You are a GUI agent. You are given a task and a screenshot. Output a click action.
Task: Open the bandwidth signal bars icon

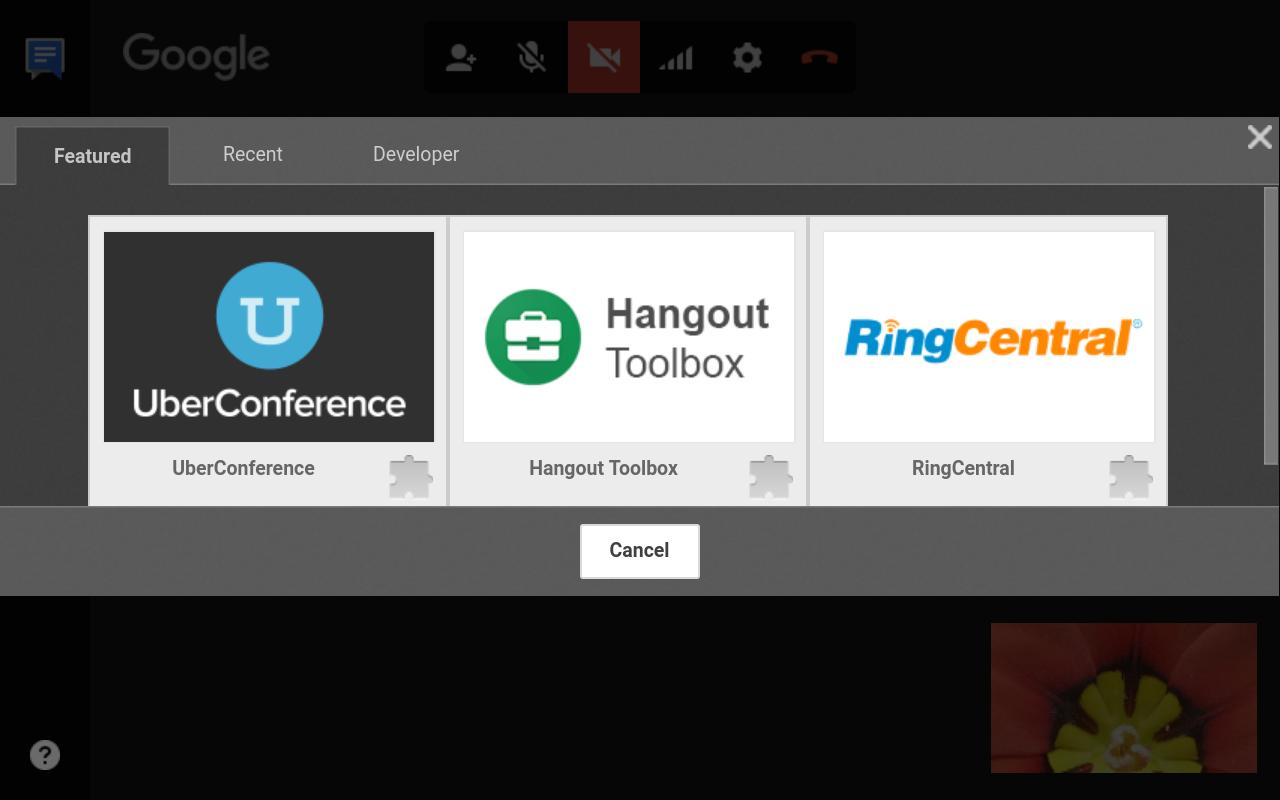676,58
